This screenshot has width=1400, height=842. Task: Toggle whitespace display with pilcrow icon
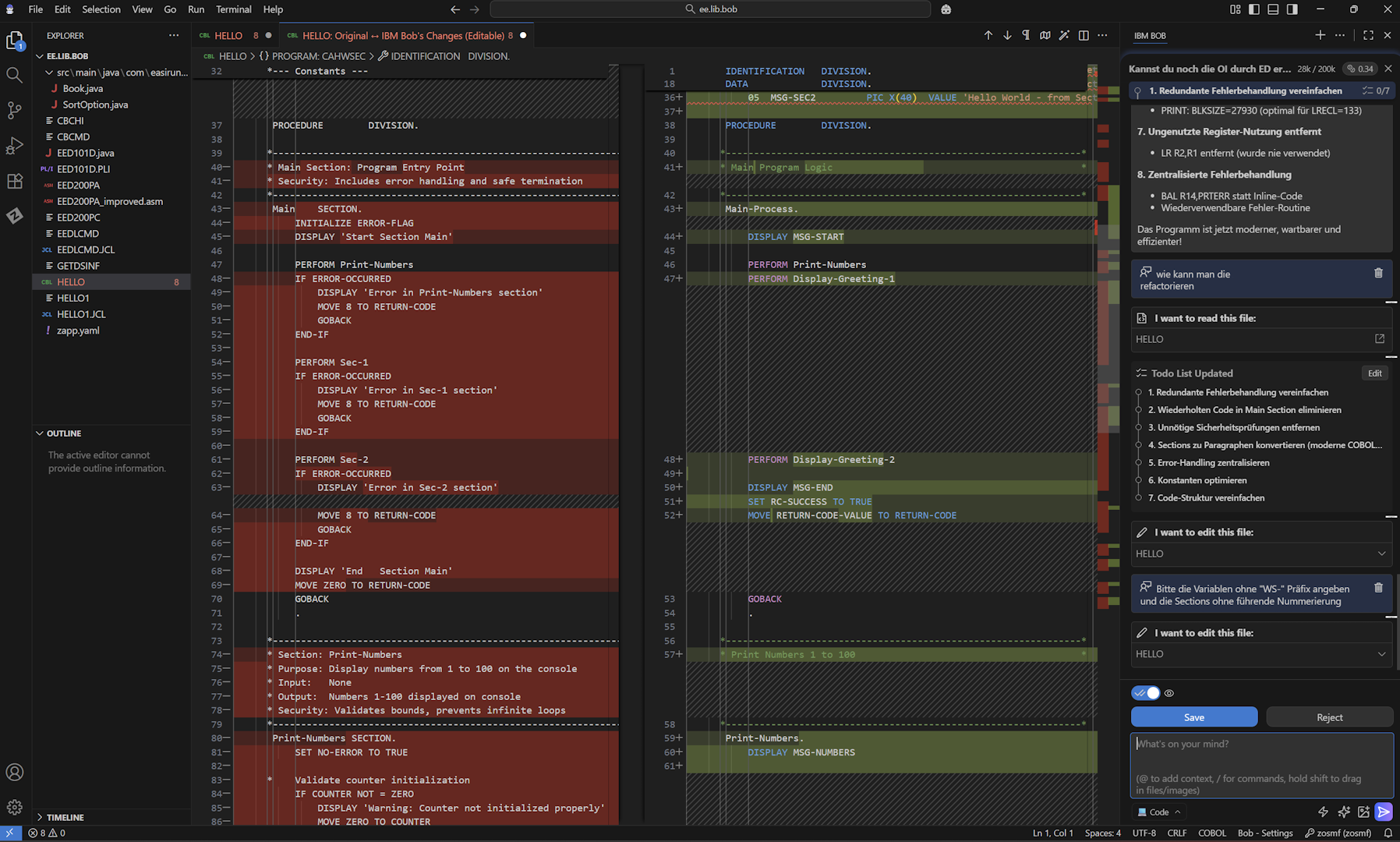[1026, 35]
